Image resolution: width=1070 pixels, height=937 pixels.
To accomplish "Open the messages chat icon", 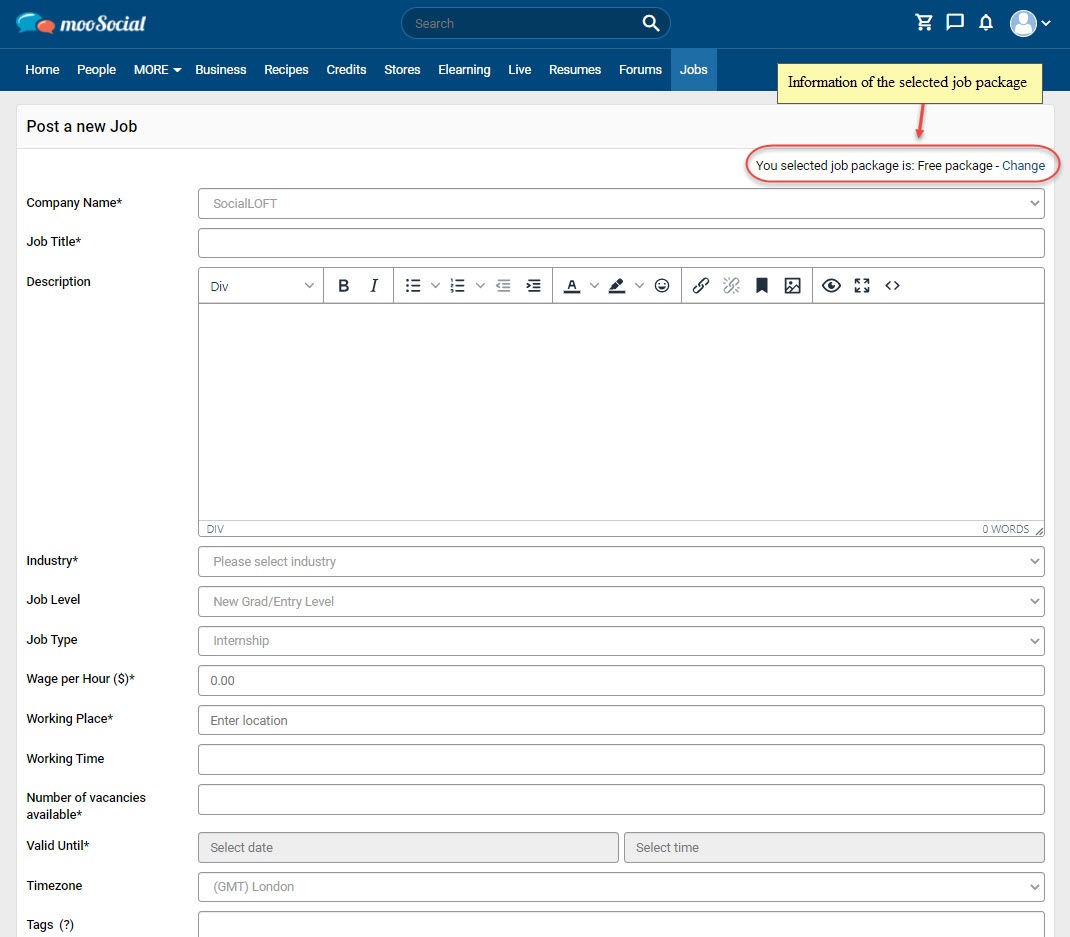I will click(955, 23).
